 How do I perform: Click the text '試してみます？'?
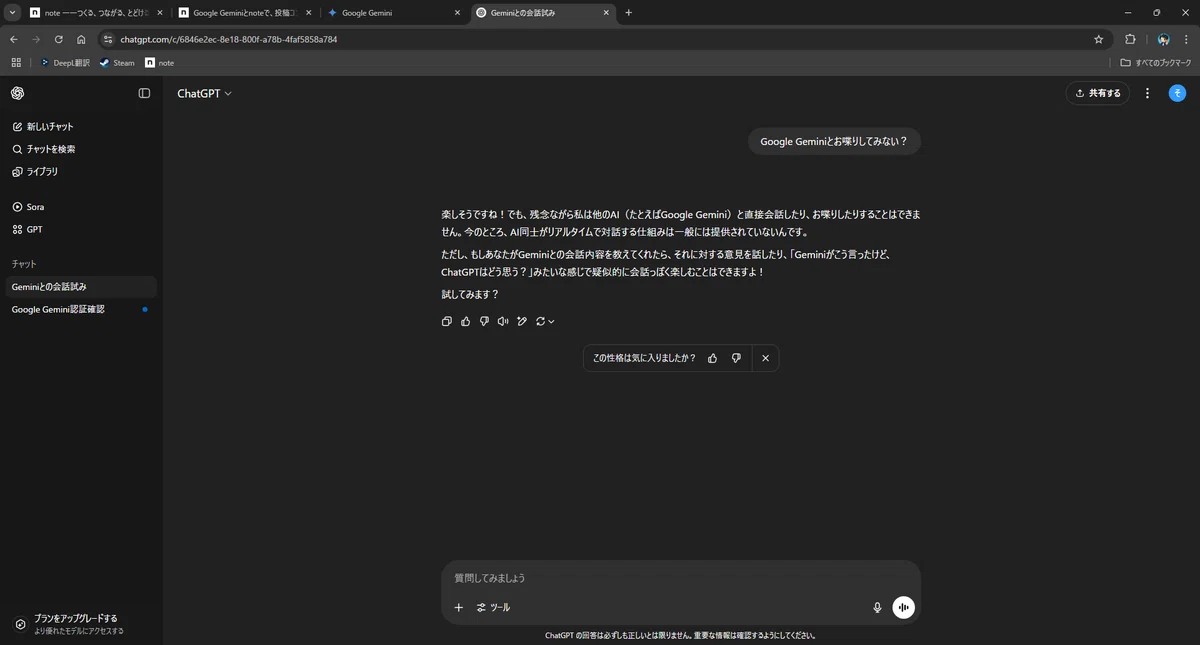470,294
